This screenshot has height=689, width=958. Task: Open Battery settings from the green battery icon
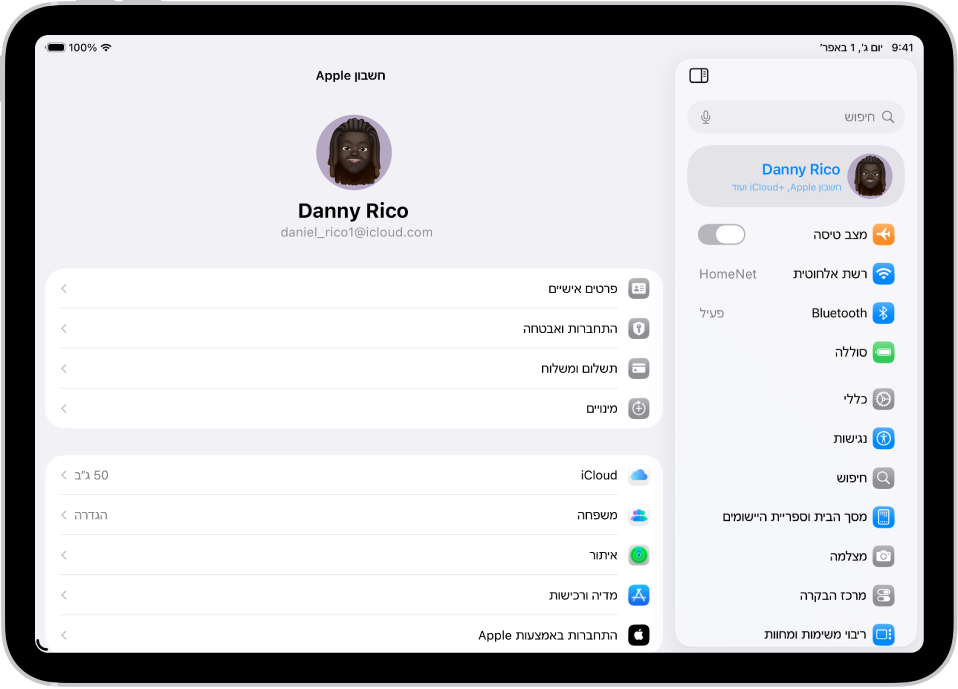click(884, 352)
